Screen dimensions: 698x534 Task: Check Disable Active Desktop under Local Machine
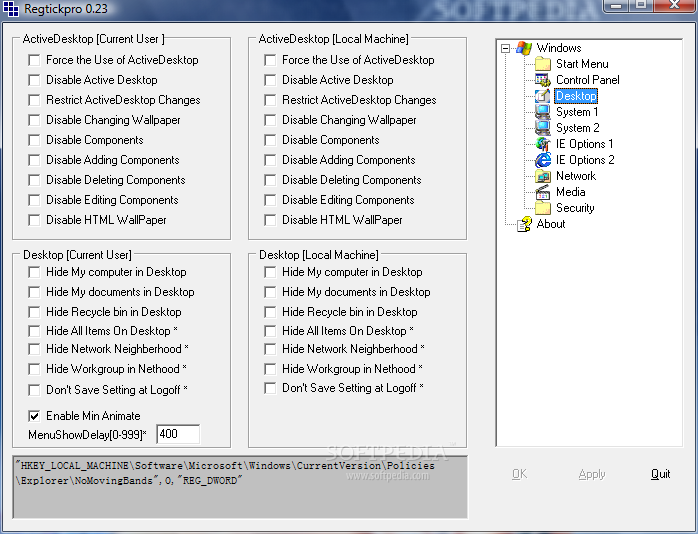tap(270, 80)
